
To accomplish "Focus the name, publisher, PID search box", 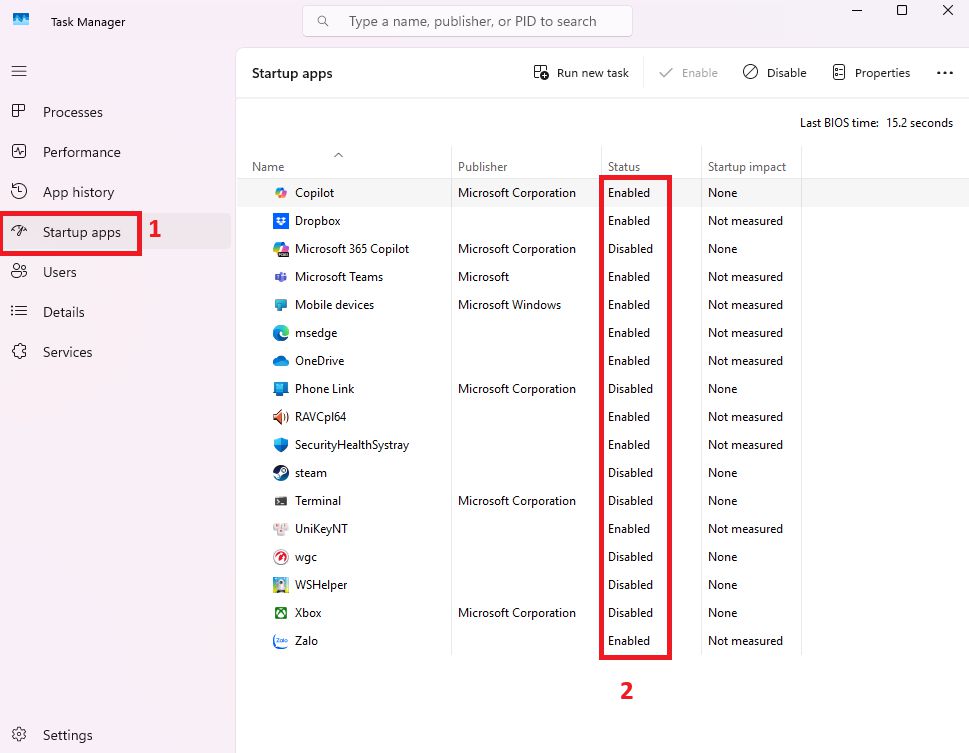I will [x=467, y=21].
